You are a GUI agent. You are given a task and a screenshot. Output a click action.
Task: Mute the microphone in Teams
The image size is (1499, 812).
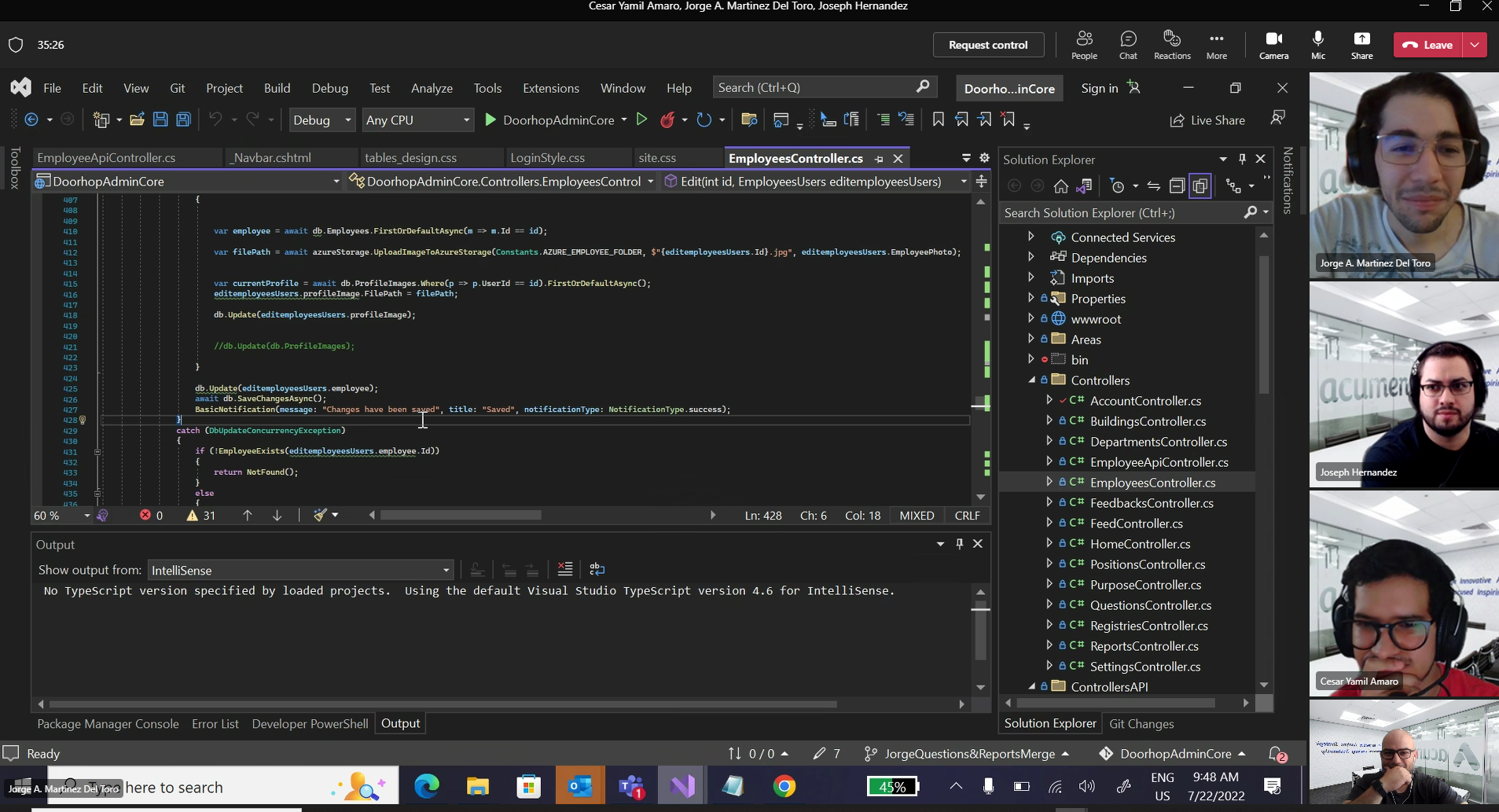1318,45
